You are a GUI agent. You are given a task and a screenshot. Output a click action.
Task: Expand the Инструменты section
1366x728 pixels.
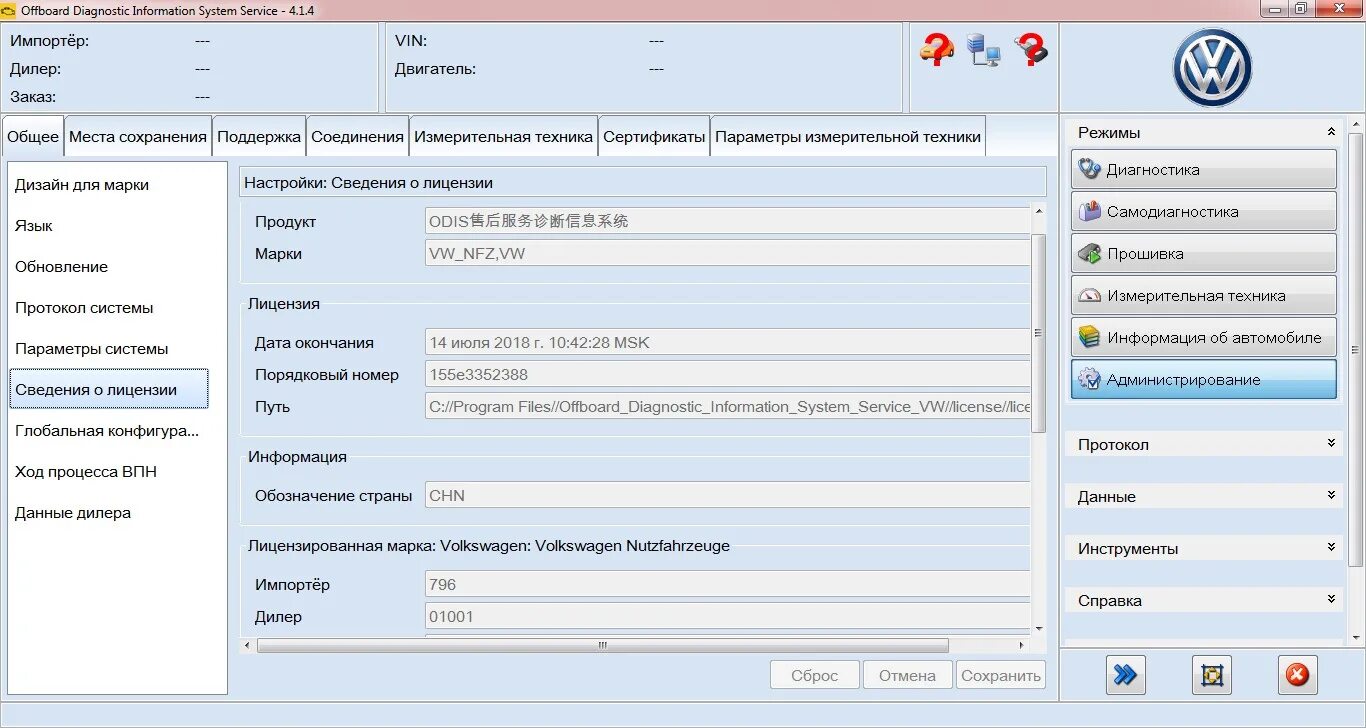1202,548
